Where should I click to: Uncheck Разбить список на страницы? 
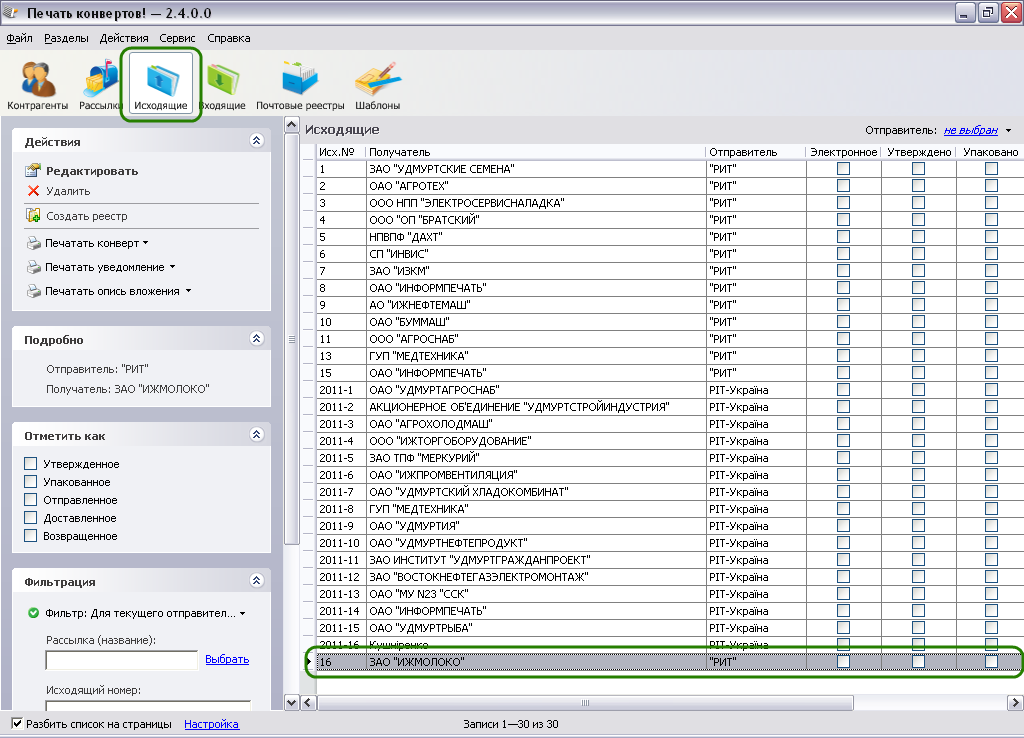[x=17, y=724]
